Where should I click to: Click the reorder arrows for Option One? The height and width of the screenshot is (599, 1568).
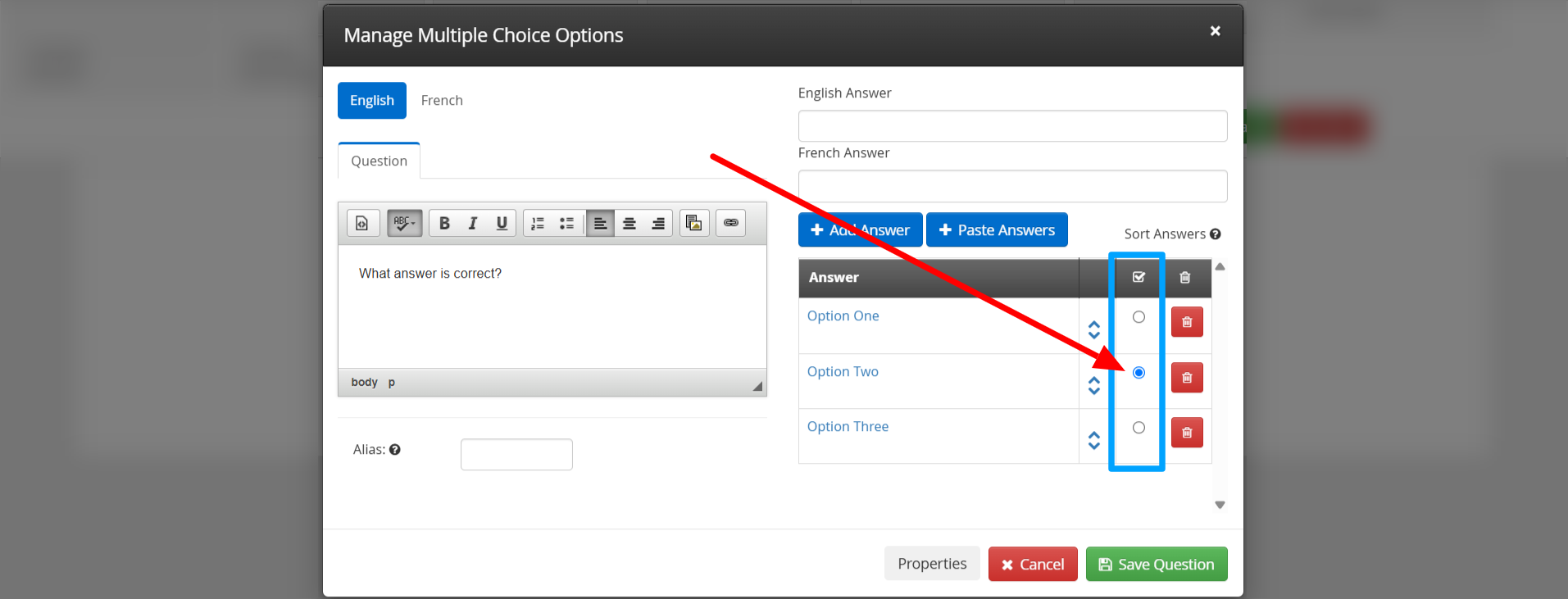pyautogui.click(x=1093, y=329)
